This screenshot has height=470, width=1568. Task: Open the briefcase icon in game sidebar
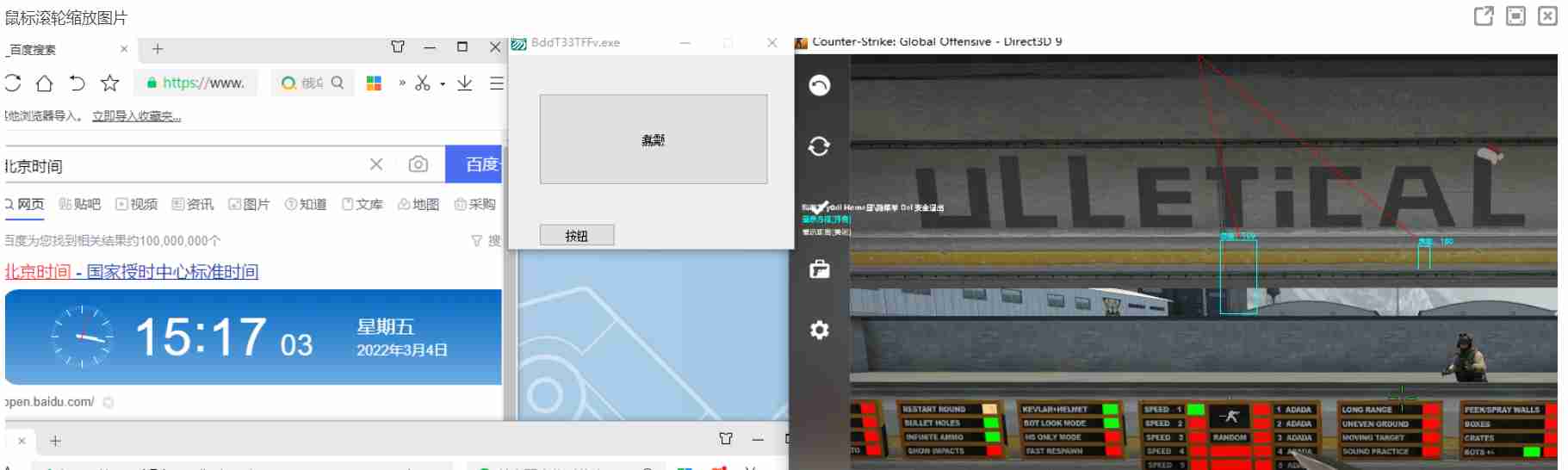[x=820, y=269]
